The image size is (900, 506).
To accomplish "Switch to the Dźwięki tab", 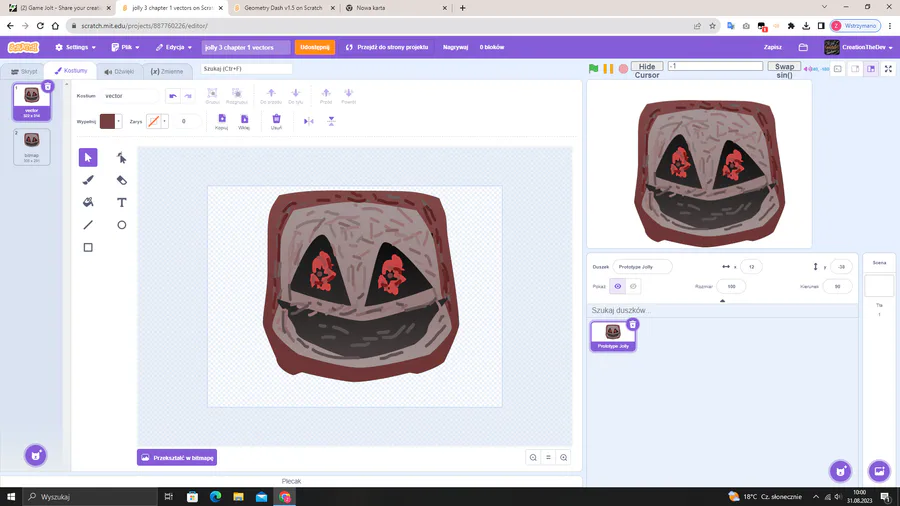I will [x=119, y=72].
